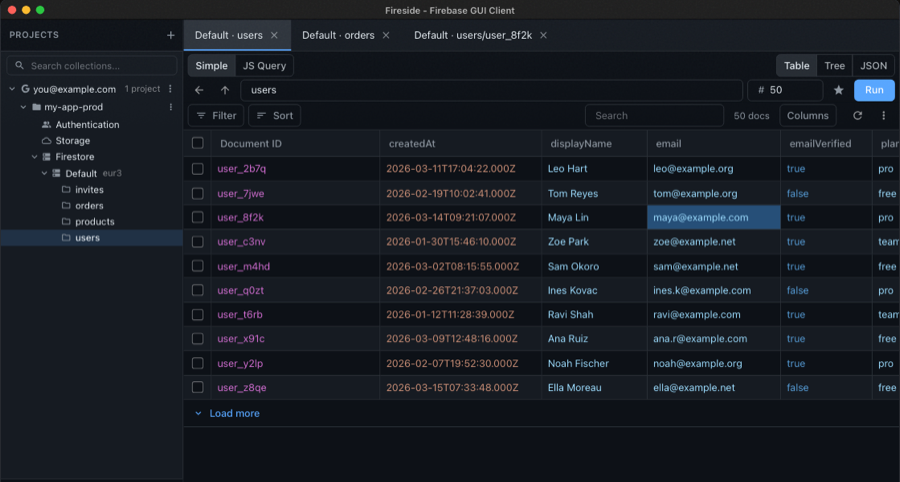The height and width of the screenshot is (482, 900).
Task: Check the user_m4hd row checkbox
Action: (197, 266)
